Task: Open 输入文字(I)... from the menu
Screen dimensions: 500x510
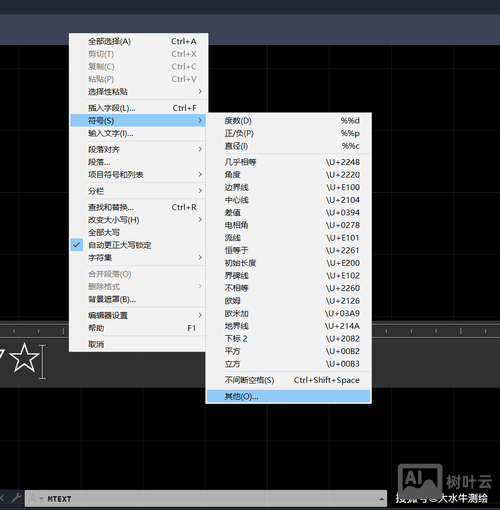Action: pyautogui.click(x=138, y=133)
